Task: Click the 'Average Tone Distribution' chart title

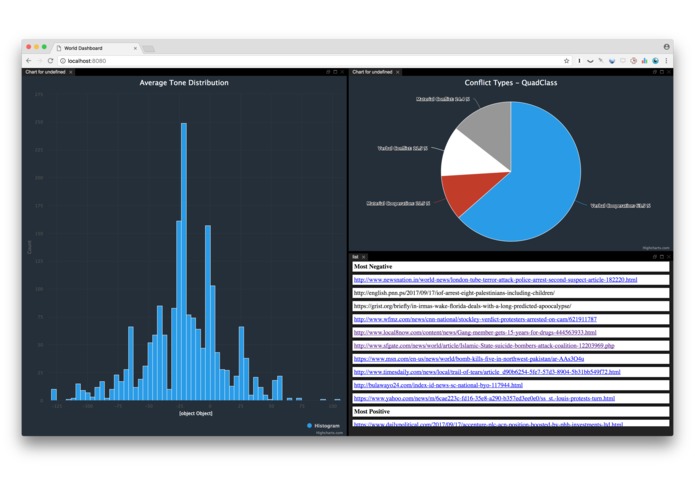Action: pos(184,83)
